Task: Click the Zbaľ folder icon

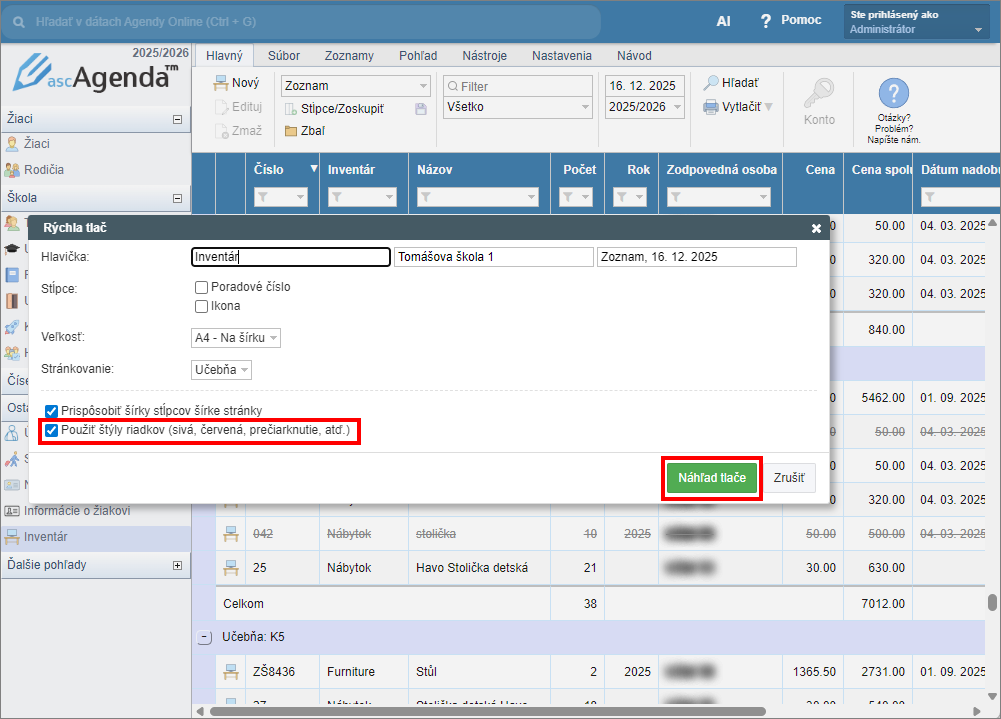Action: 291,131
